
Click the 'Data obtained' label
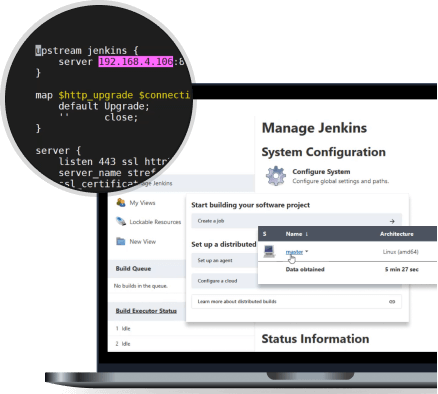point(305,269)
